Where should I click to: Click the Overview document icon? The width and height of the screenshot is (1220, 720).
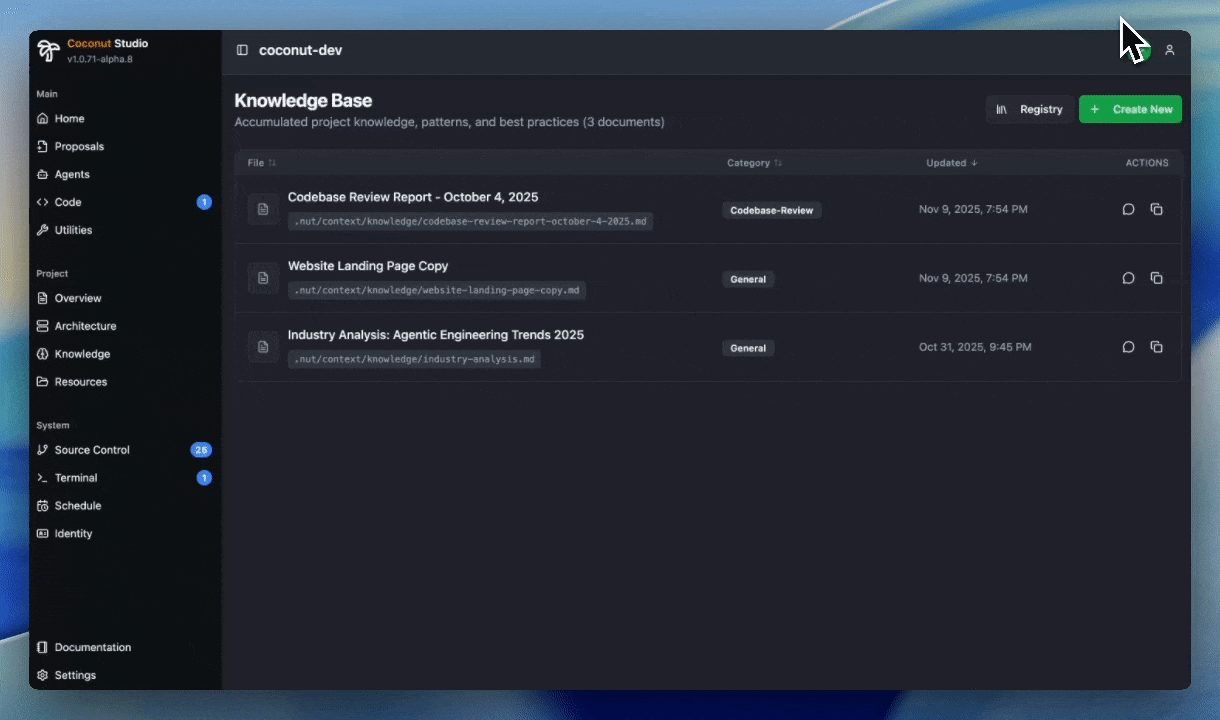tap(42, 298)
